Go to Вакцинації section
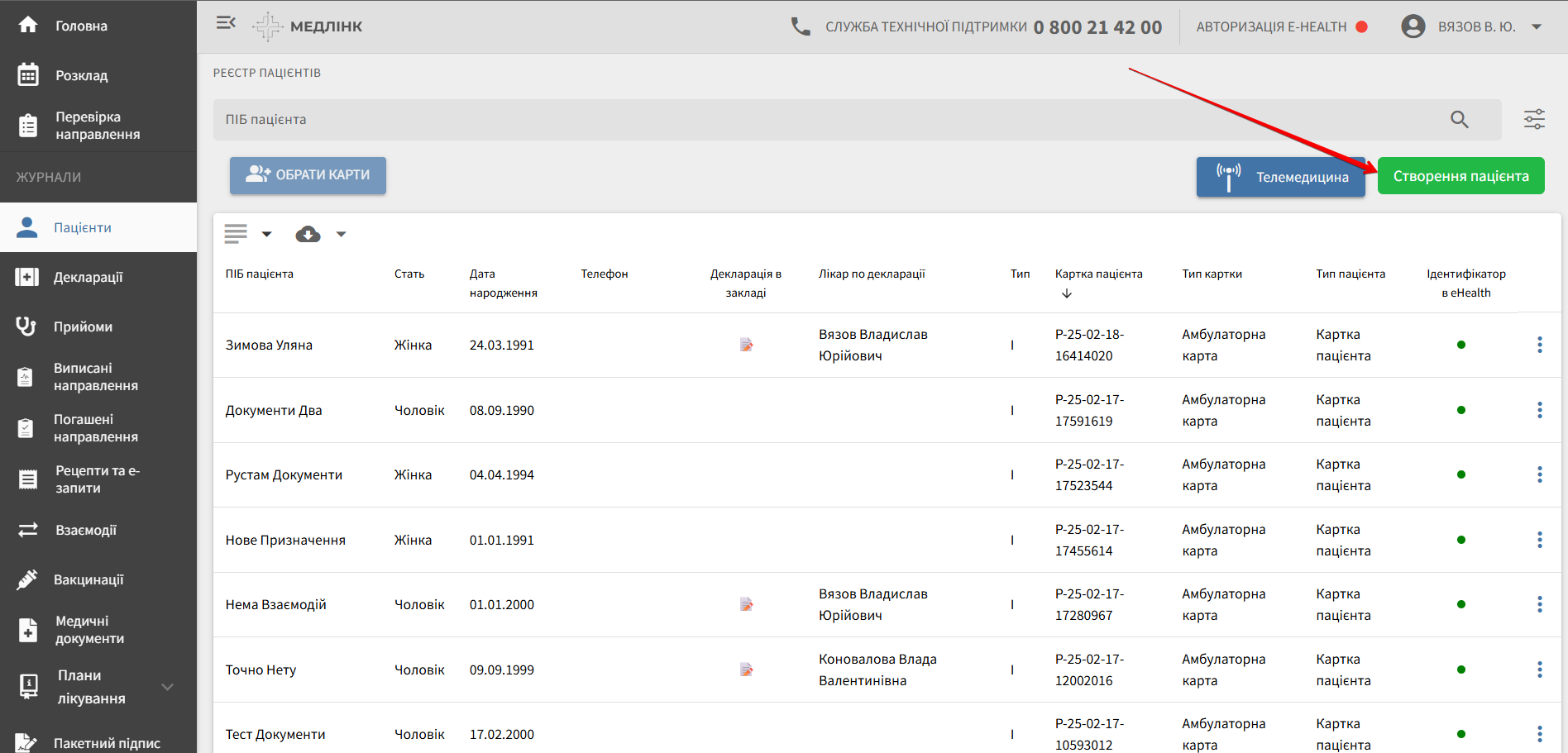The width and height of the screenshot is (1568, 753). click(x=88, y=579)
